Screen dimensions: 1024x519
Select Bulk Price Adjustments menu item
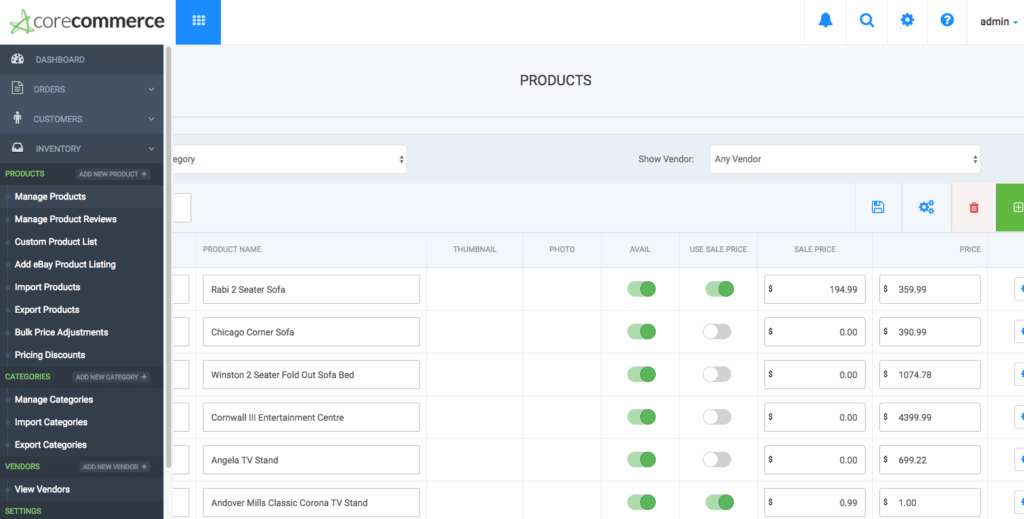(61, 332)
